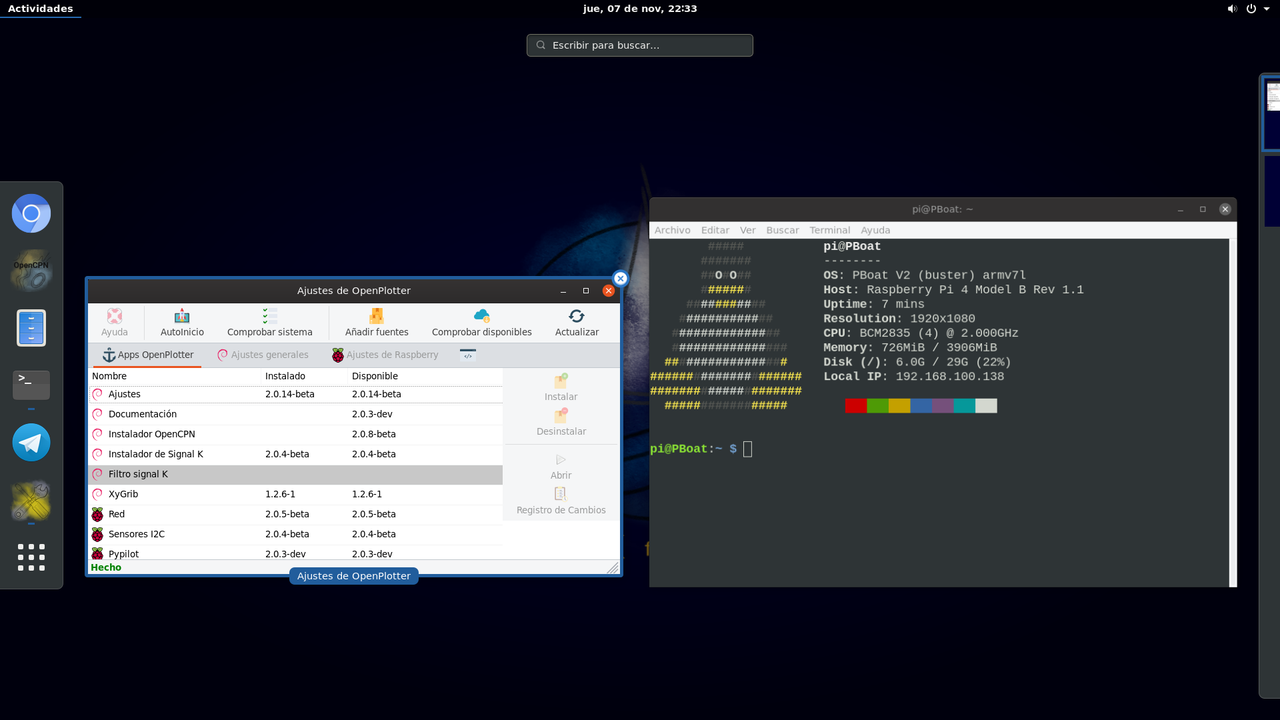The image size is (1280, 720).
Task: Click the 2.0.8-beta available version
Action: 374,434
